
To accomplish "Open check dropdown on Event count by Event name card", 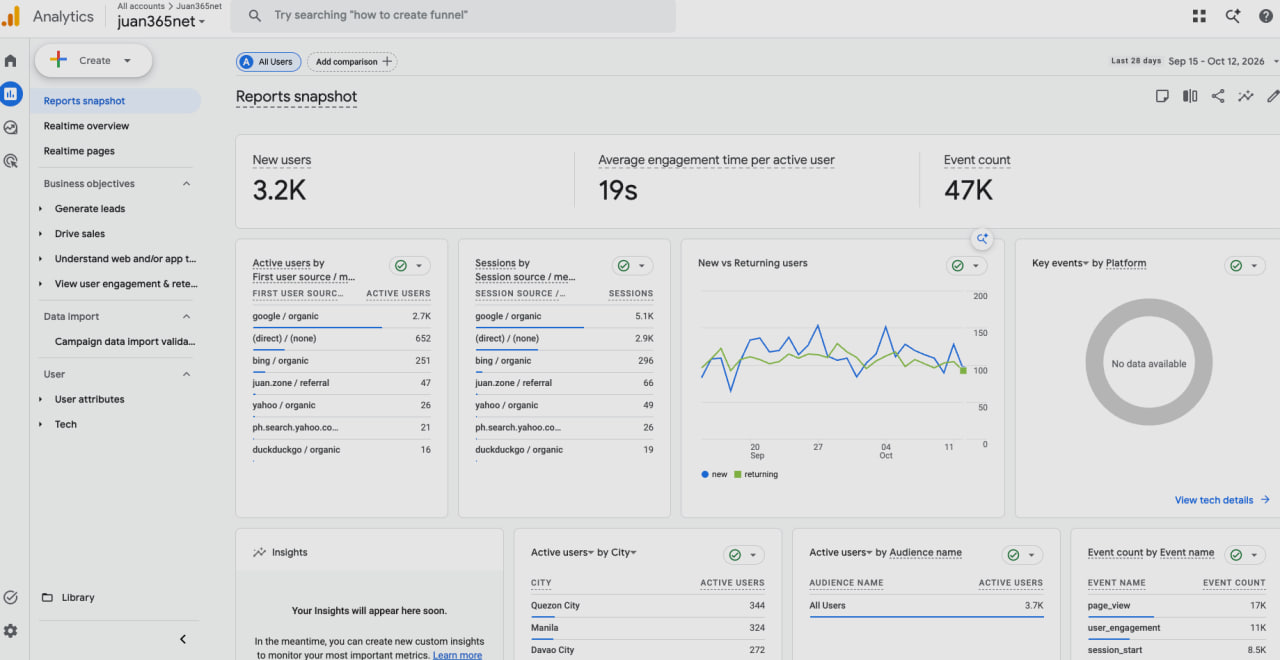I will click(1245, 555).
